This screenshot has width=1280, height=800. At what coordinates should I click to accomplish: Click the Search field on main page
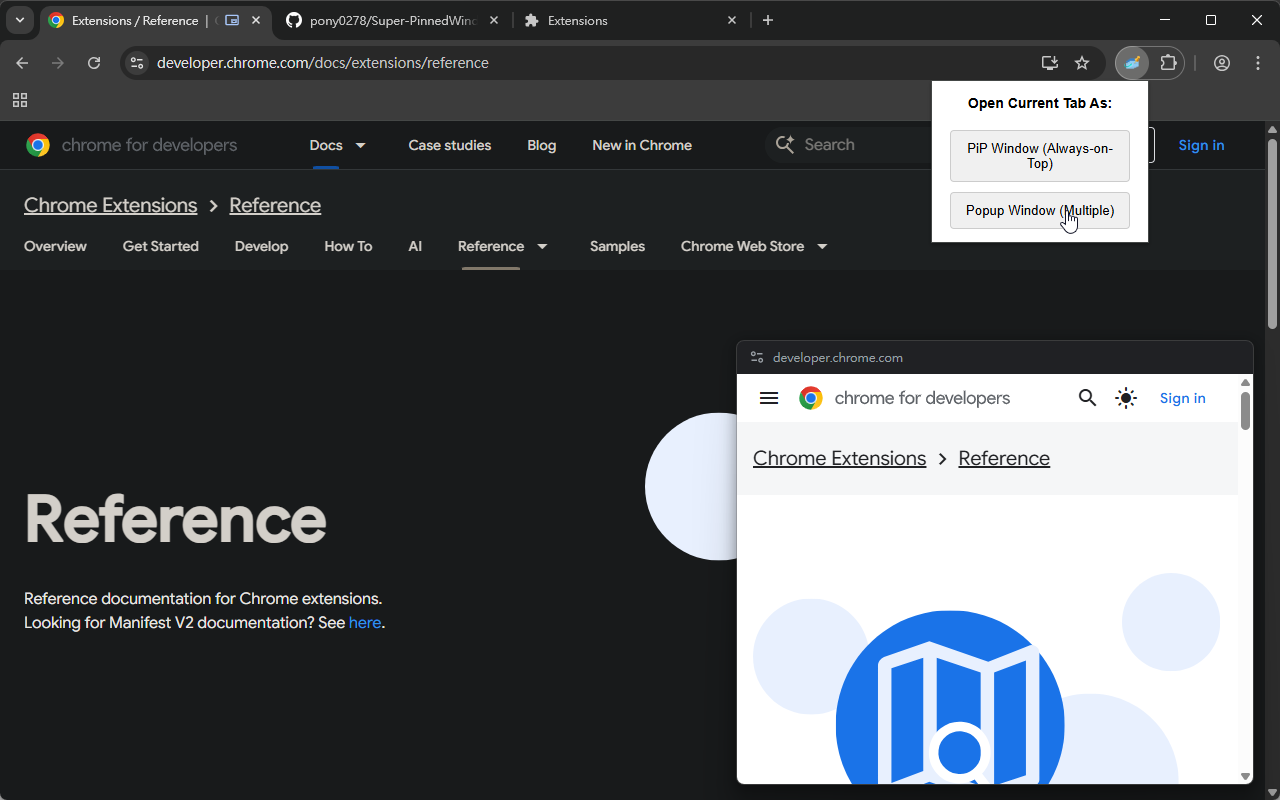pos(850,145)
